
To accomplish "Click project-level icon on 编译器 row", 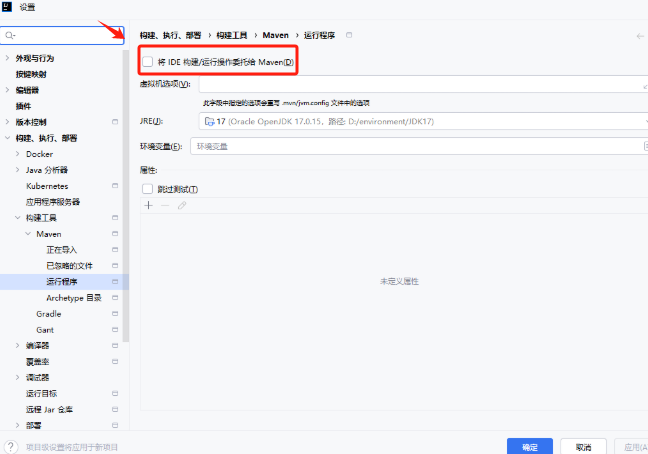I will coord(115,345).
